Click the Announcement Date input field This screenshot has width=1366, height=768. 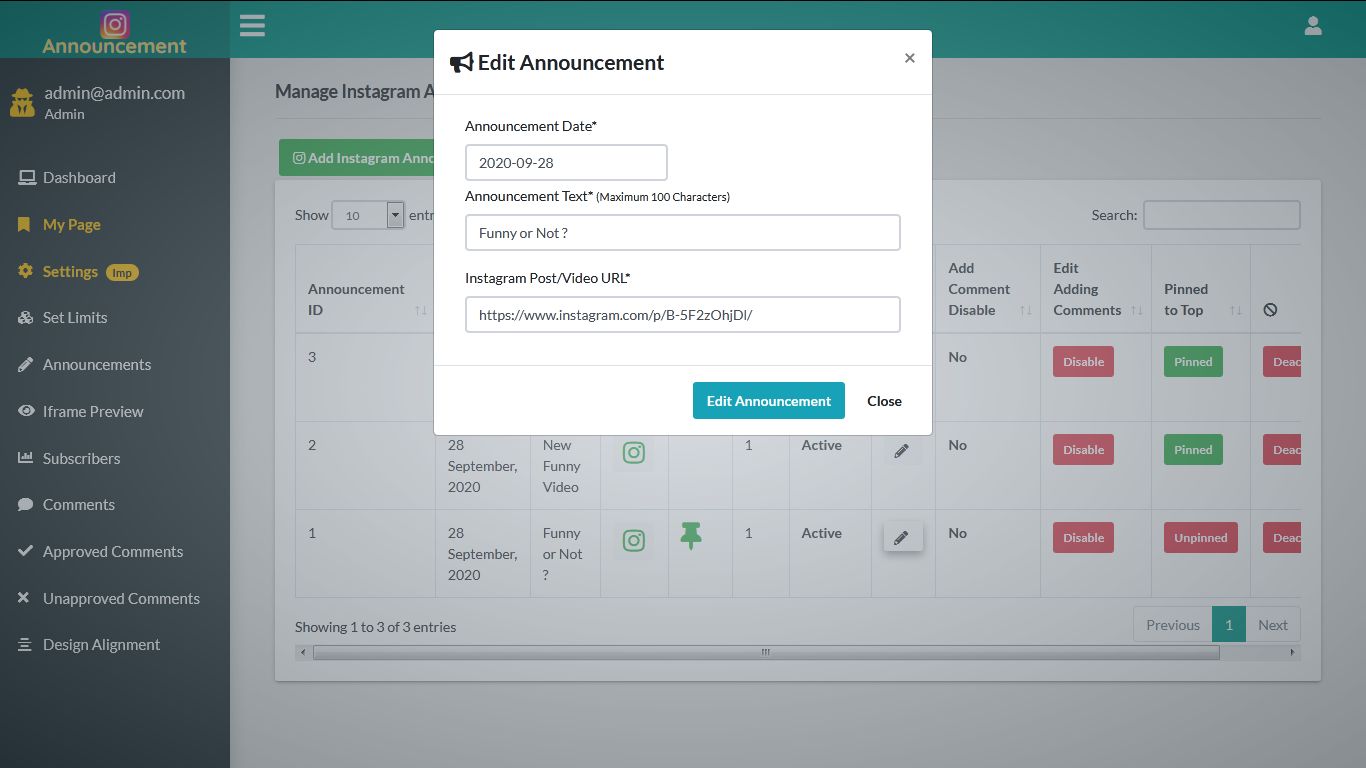[566, 162]
